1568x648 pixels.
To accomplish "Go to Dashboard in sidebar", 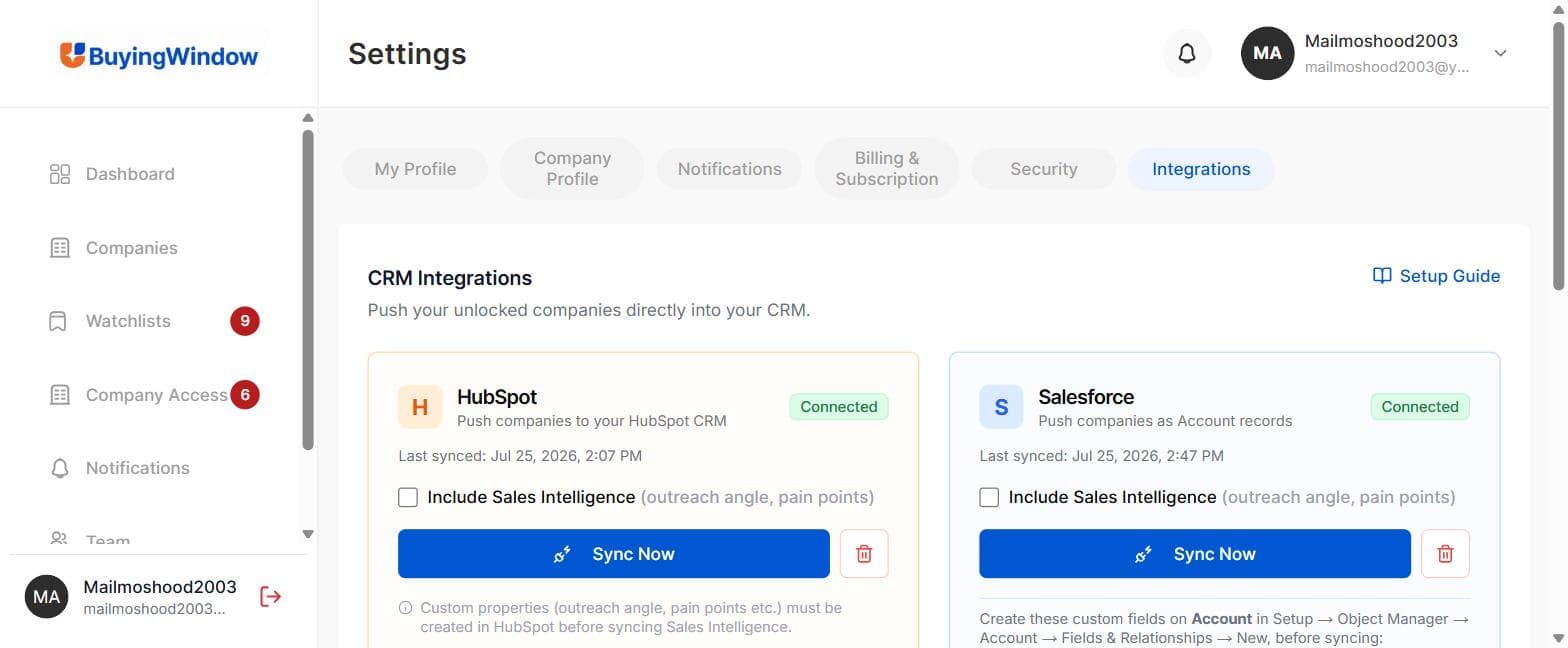I will (x=130, y=174).
